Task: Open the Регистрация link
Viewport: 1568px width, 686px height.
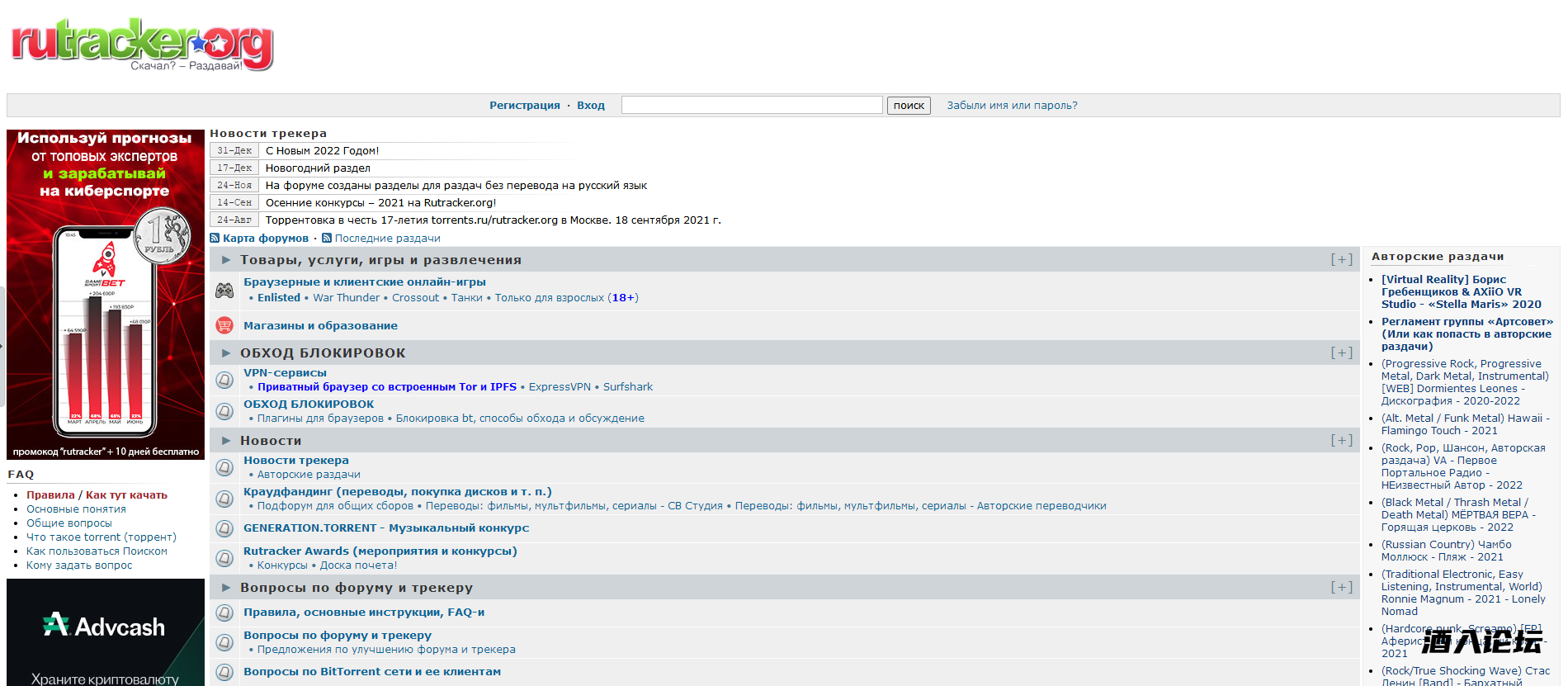Action: (525, 106)
